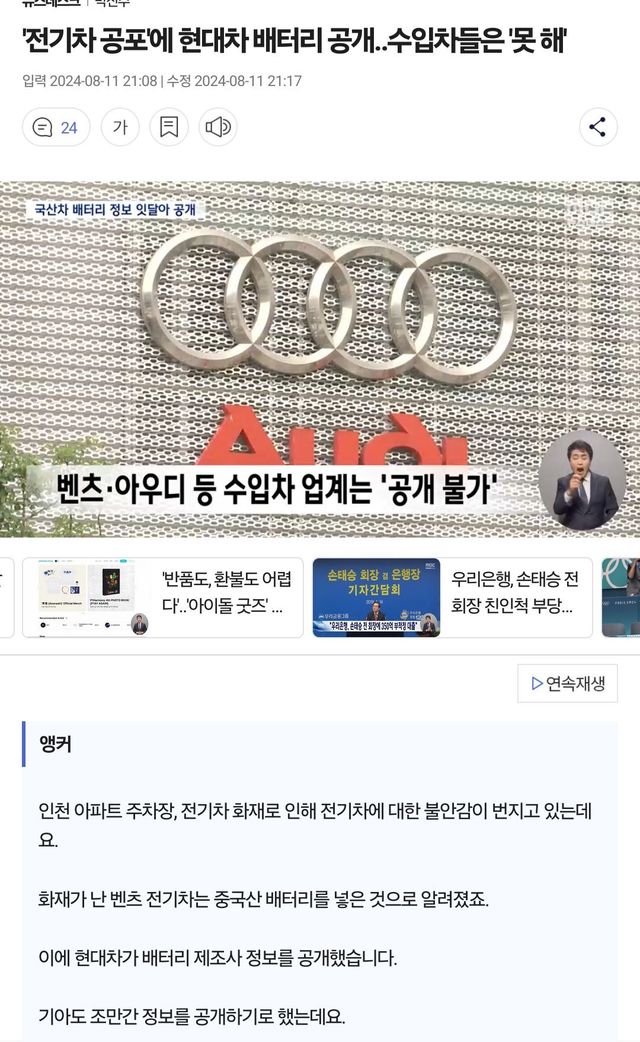Open the share icon button
Viewport: 640px width, 1042px height.
(598, 127)
